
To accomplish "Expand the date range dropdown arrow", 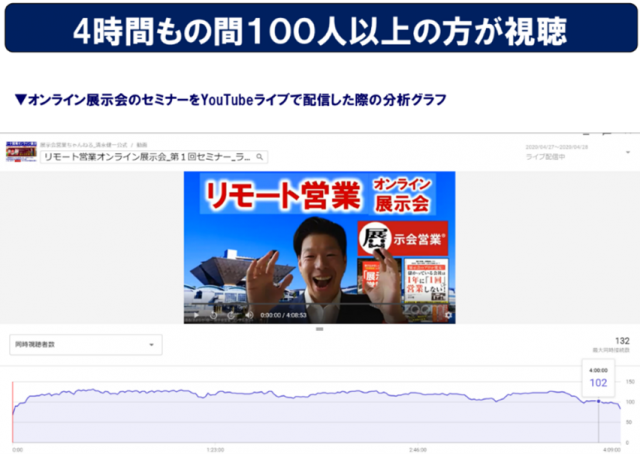I will coord(628,152).
